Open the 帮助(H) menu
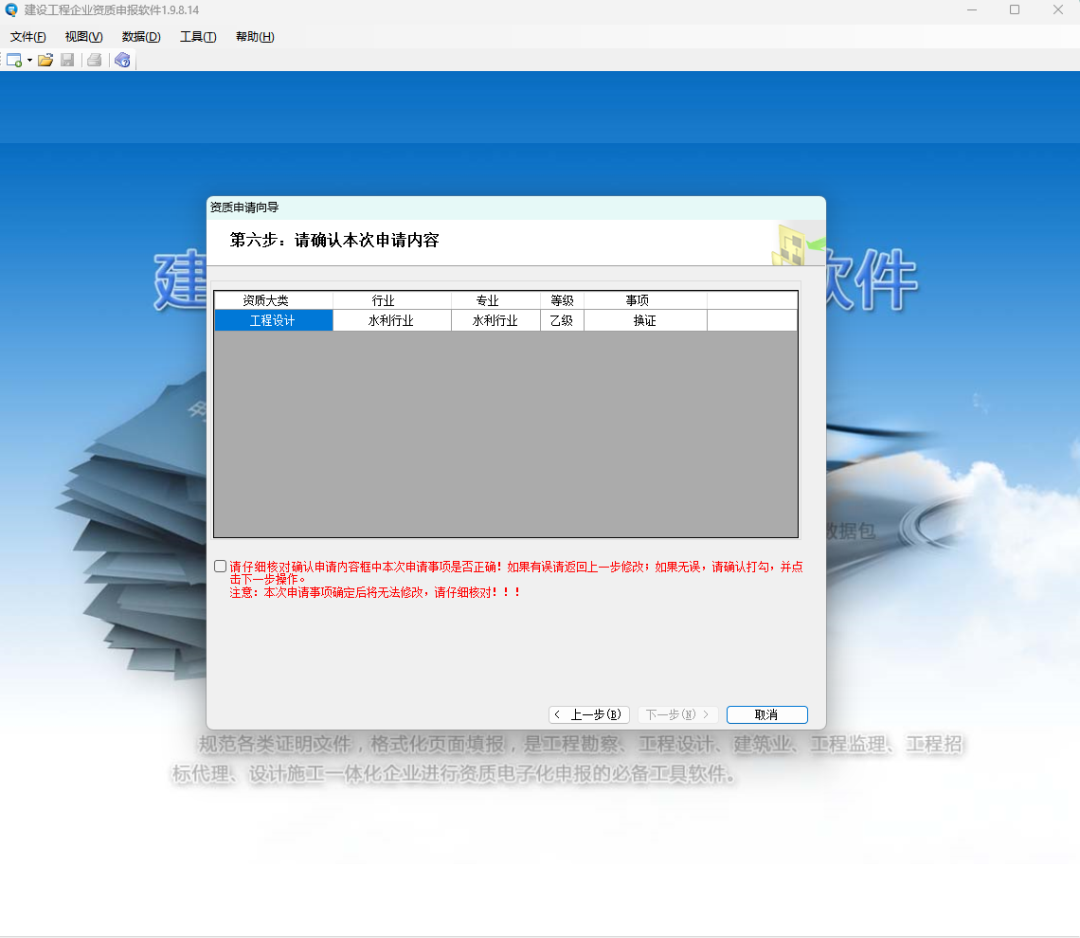 (255, 37)
